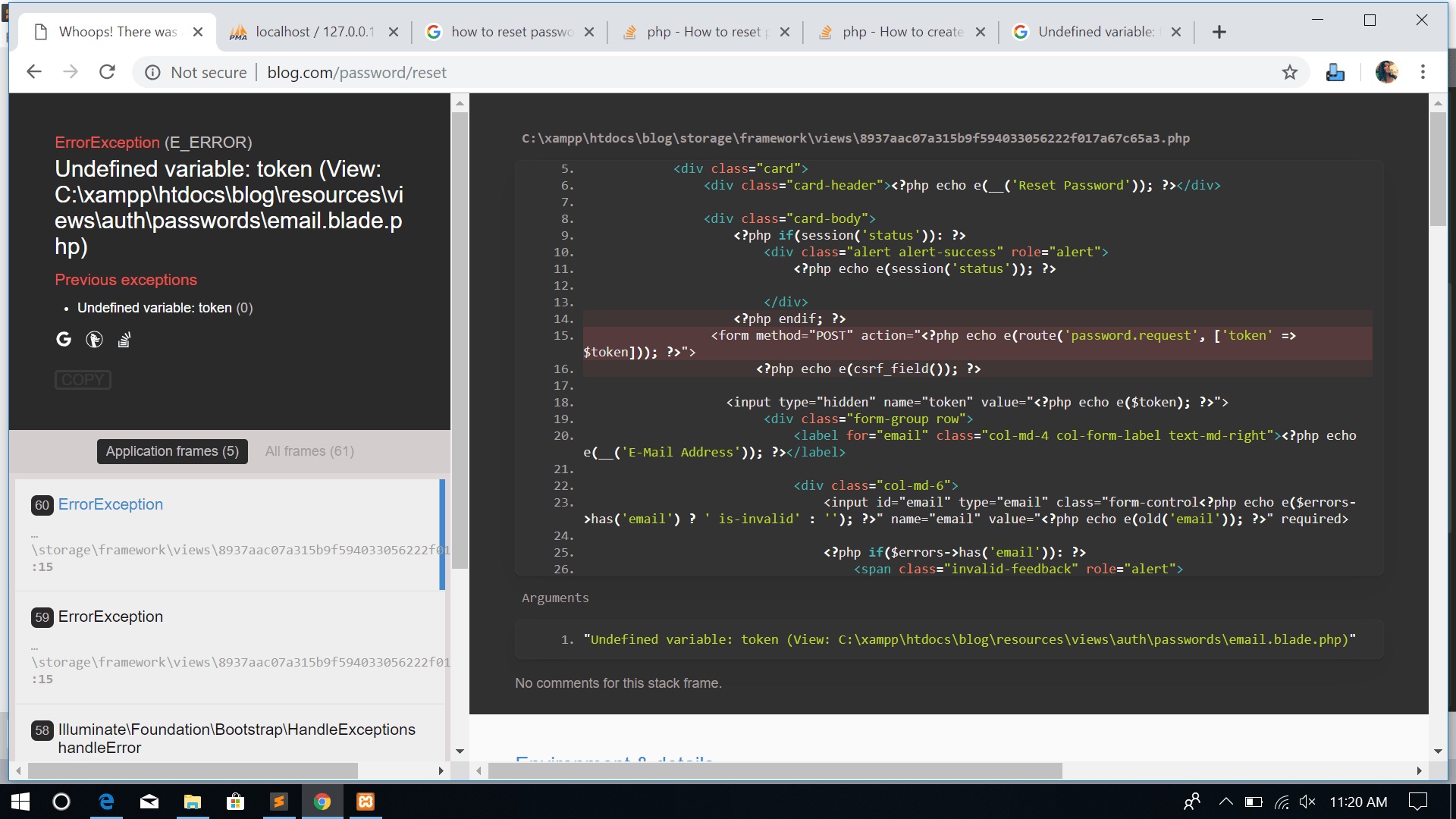Click highlighted line 15 form code

[x=977, y=344]
